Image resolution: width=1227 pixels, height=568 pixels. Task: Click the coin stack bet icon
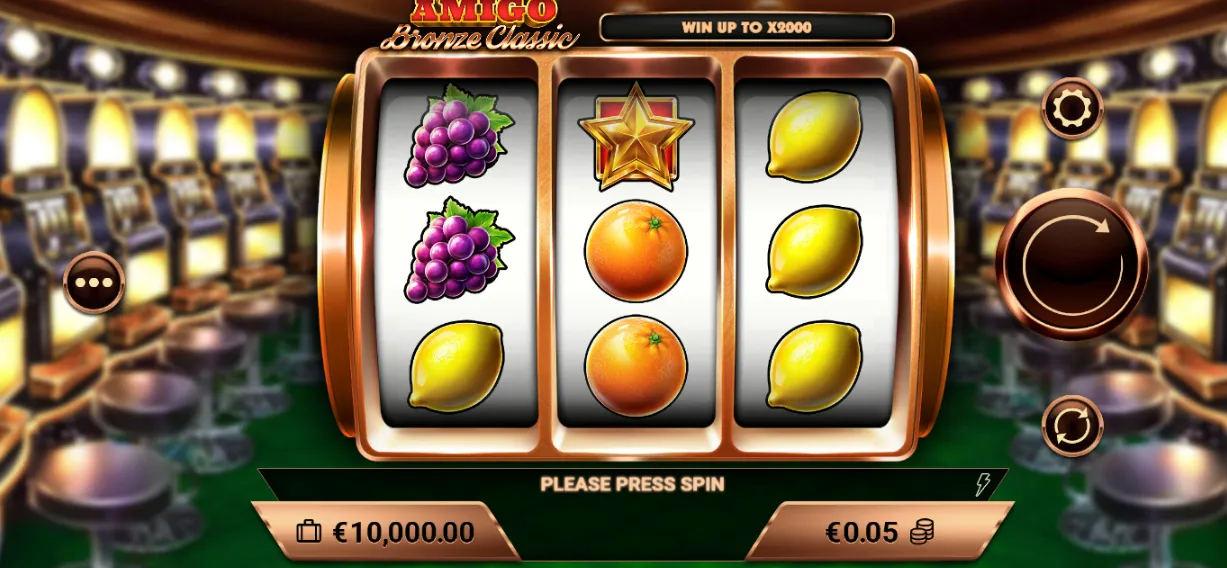[x=922, y=532]
